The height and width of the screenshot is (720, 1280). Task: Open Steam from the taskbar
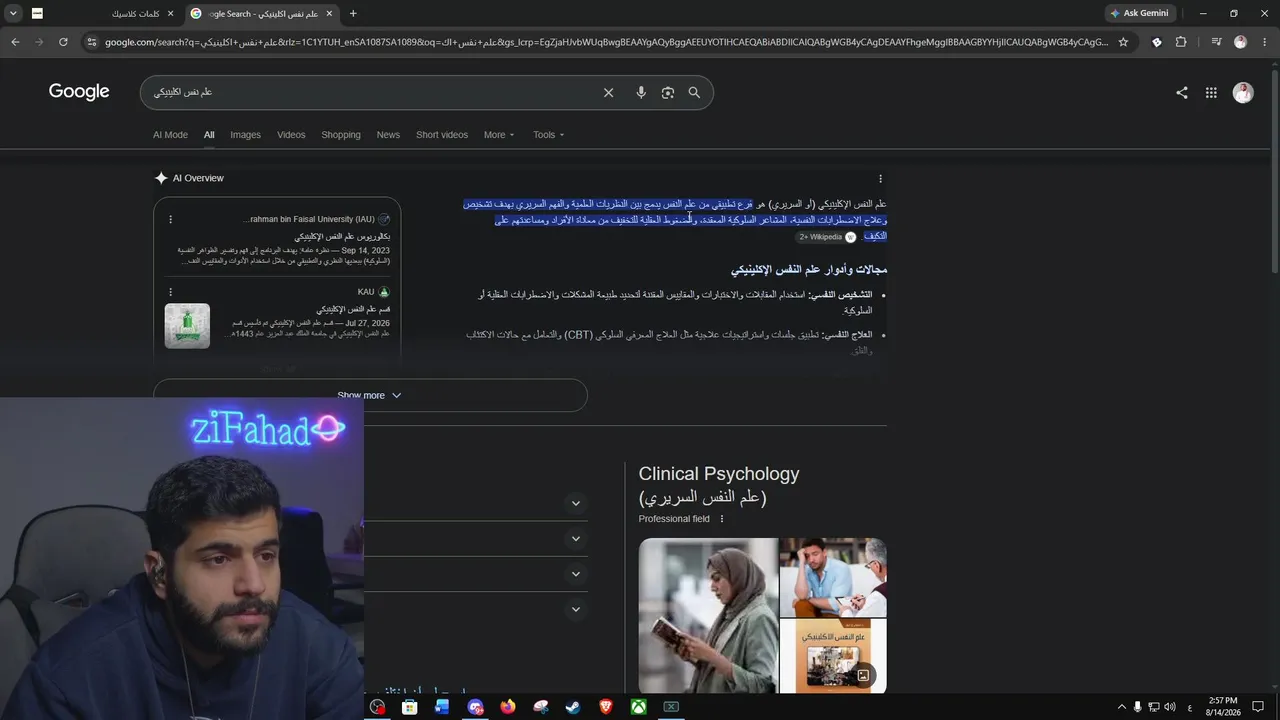tap(573, 707)
